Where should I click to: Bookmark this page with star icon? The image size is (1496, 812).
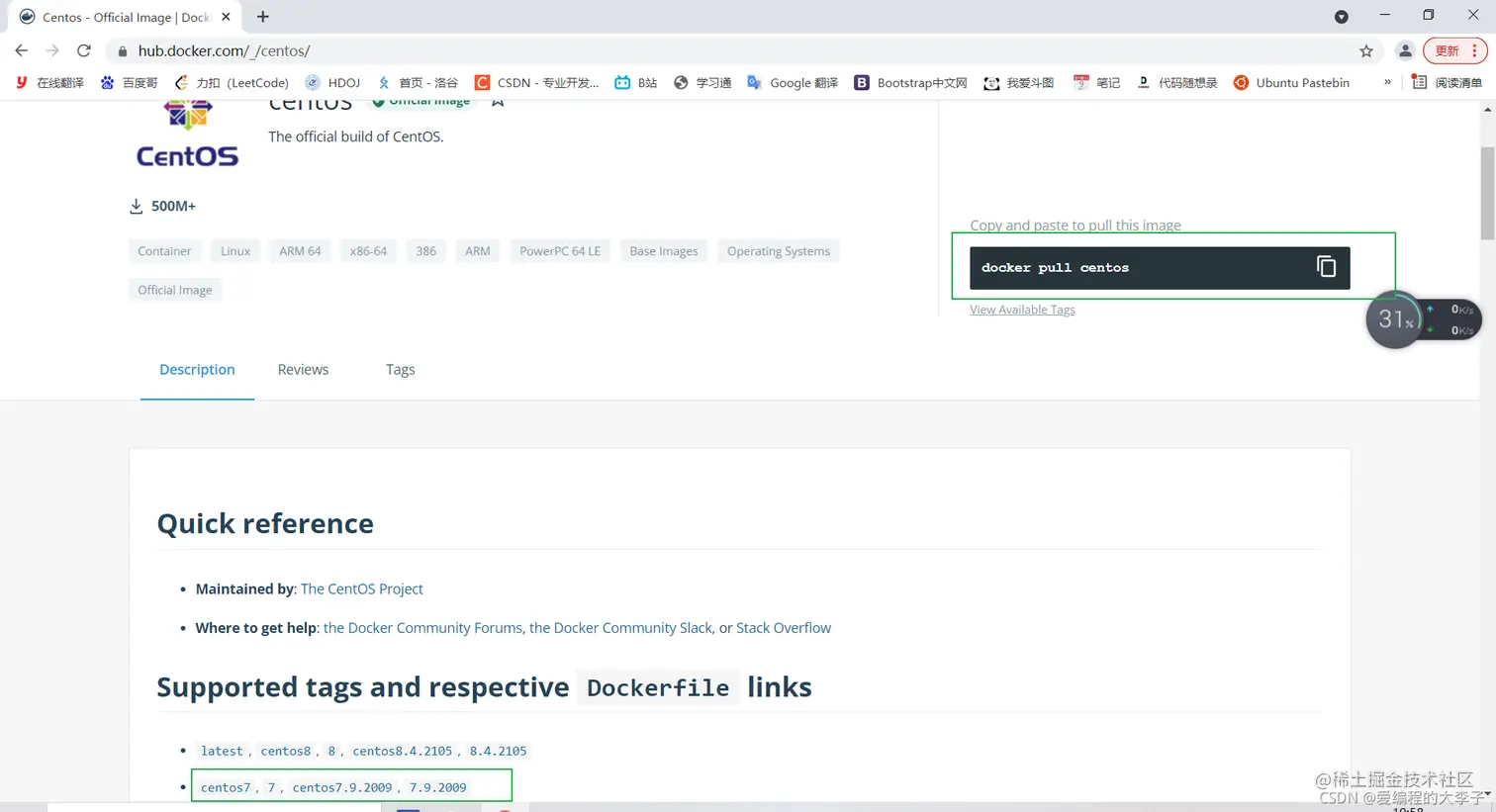pos(1366,50)
